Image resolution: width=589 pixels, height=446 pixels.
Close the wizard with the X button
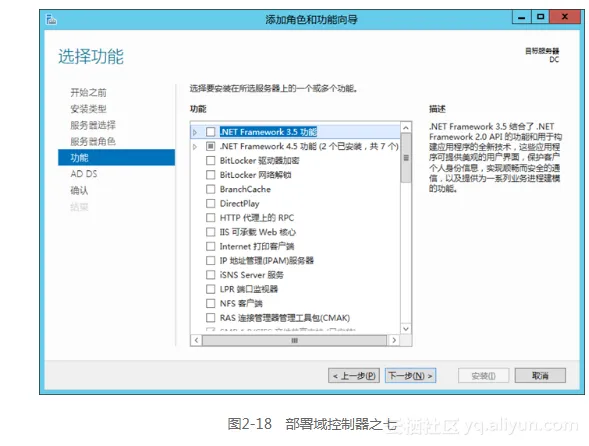(x=565, y=17)
